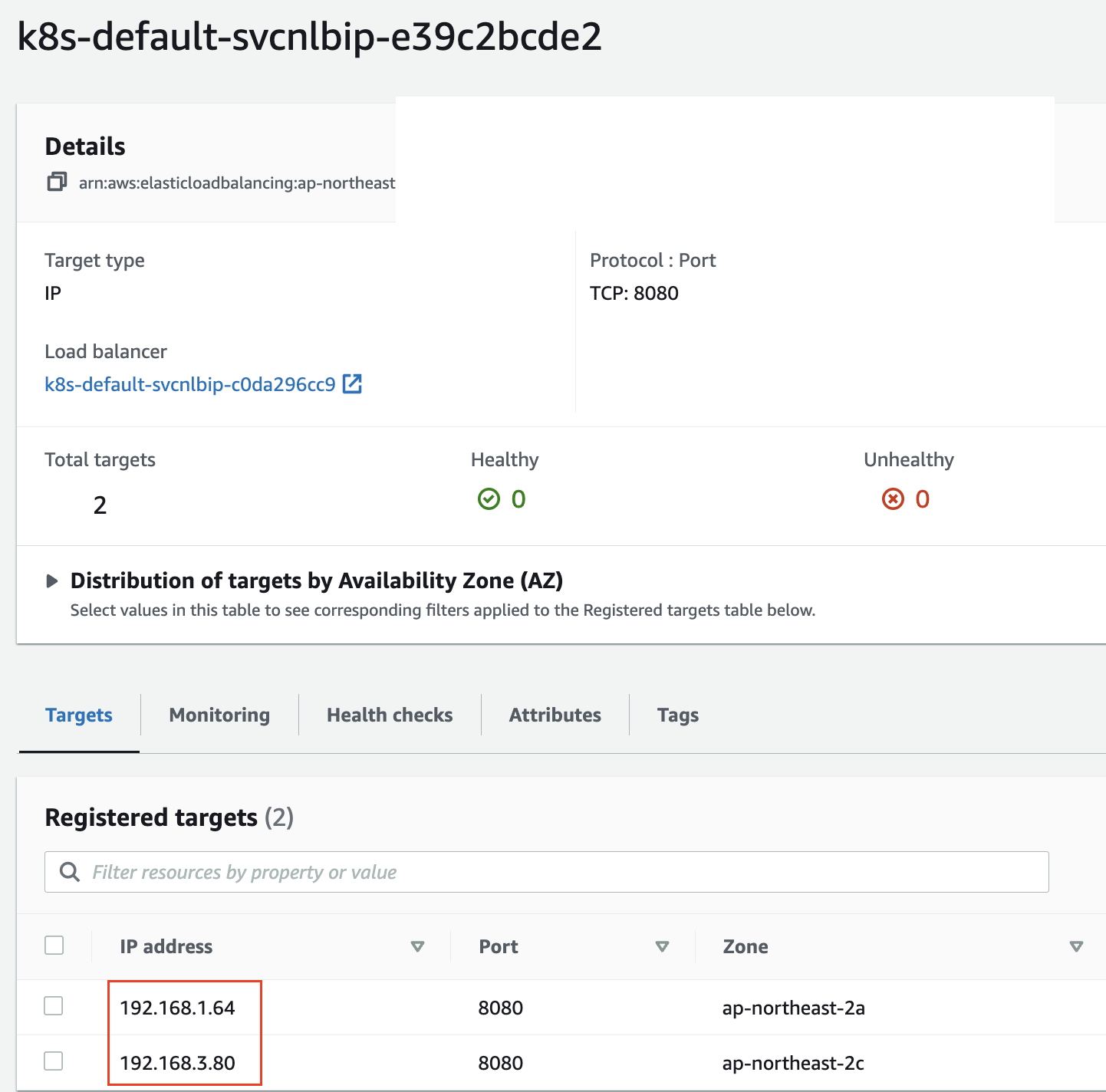This screenshot has height=1092, width=1106.
Task: Select checkbox for target 192.168.1.64
Action: tap(54, 1005)
